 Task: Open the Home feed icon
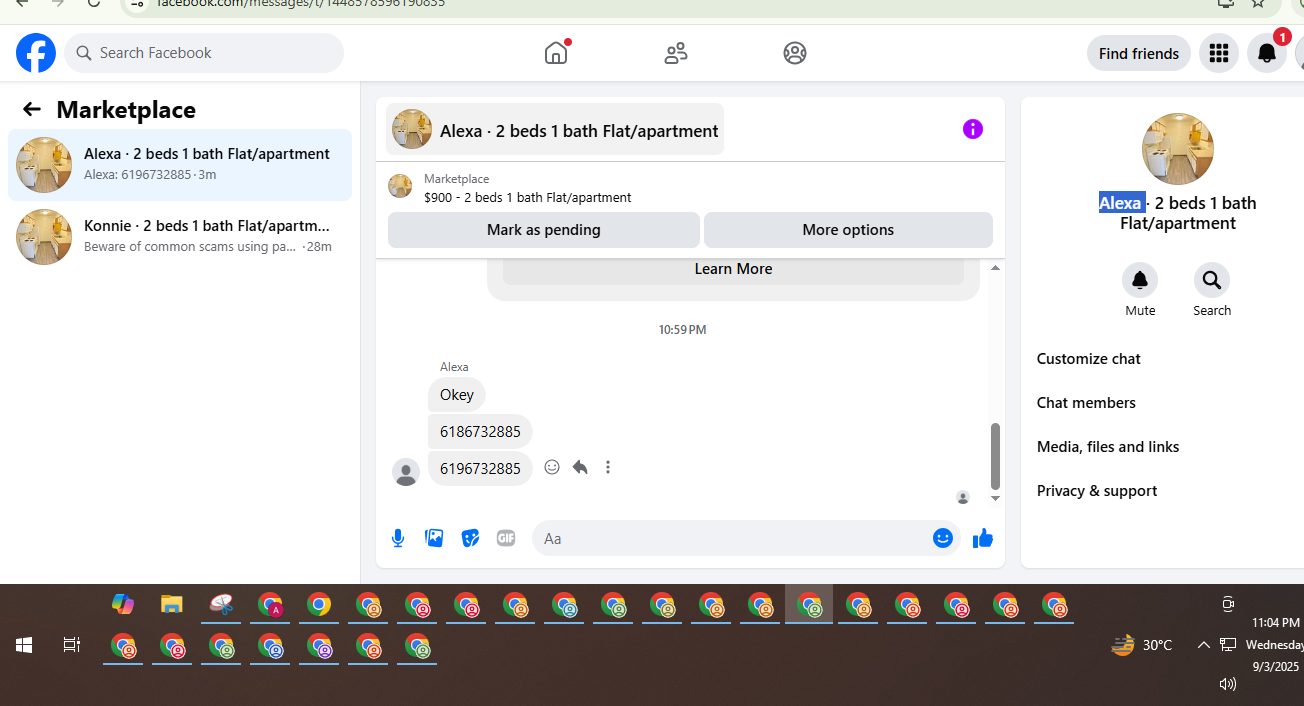click(556, 53)
